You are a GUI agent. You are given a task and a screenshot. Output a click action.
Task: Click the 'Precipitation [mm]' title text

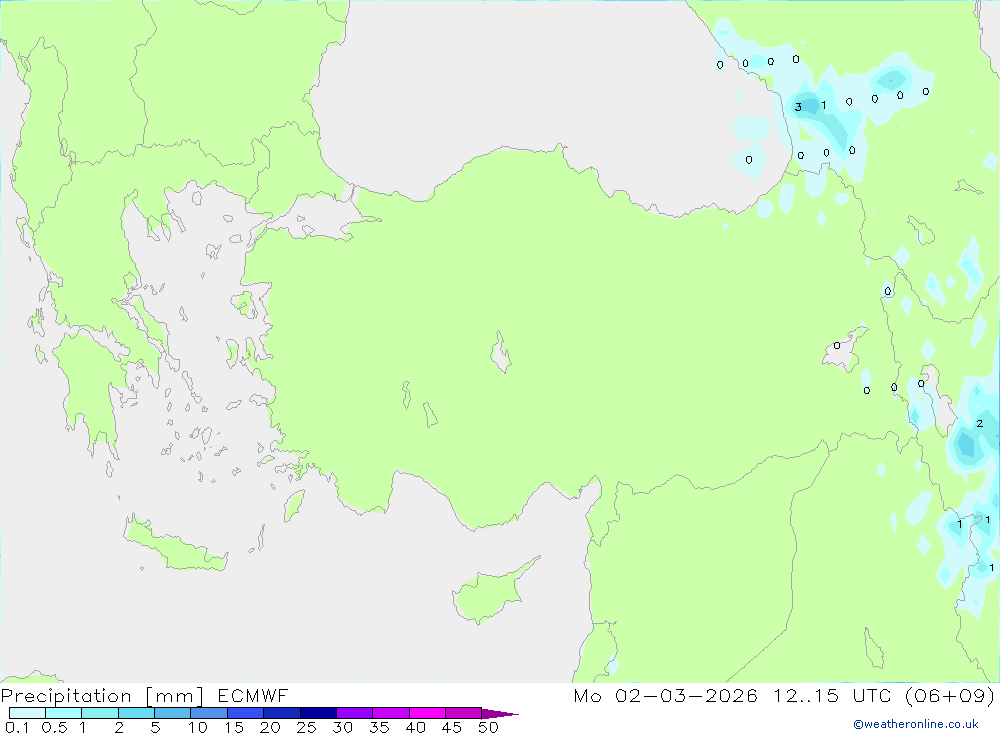point(102,696)
